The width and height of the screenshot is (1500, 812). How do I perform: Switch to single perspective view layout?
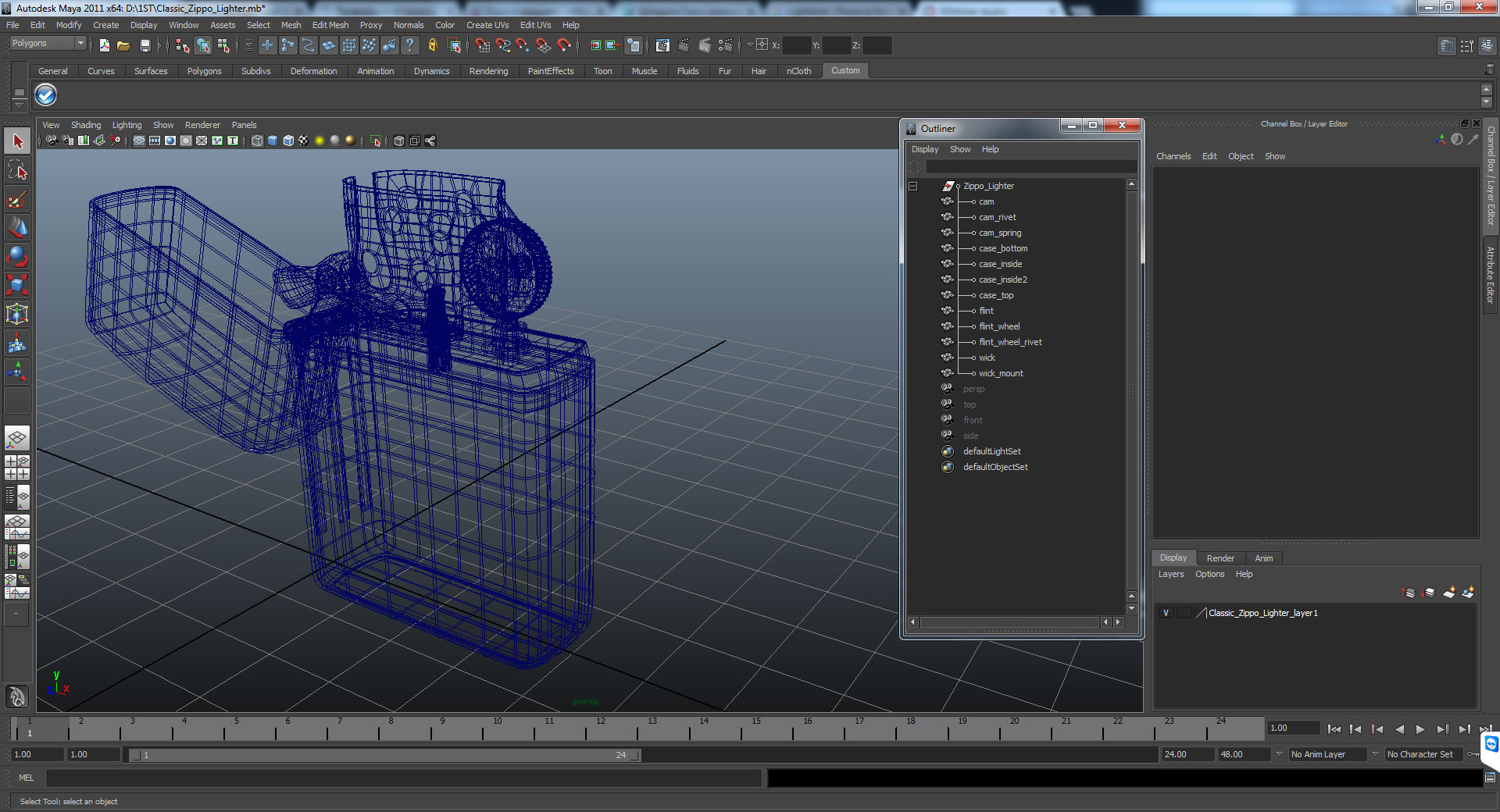click(x=17, y=438)
